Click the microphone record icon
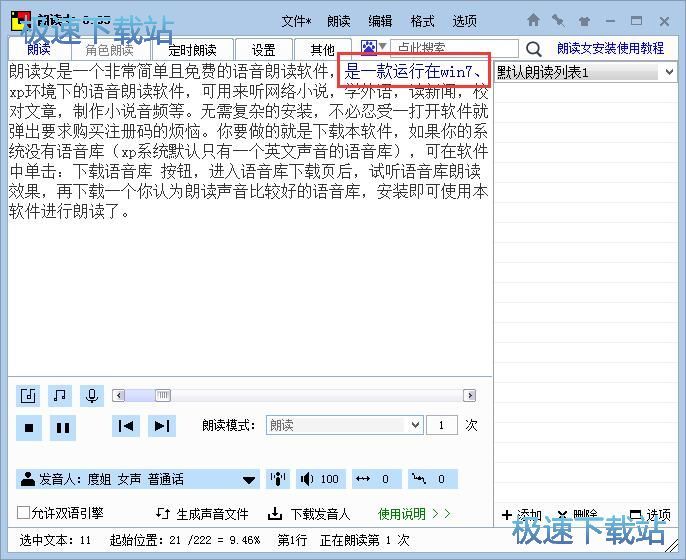 tap(92, 396)
